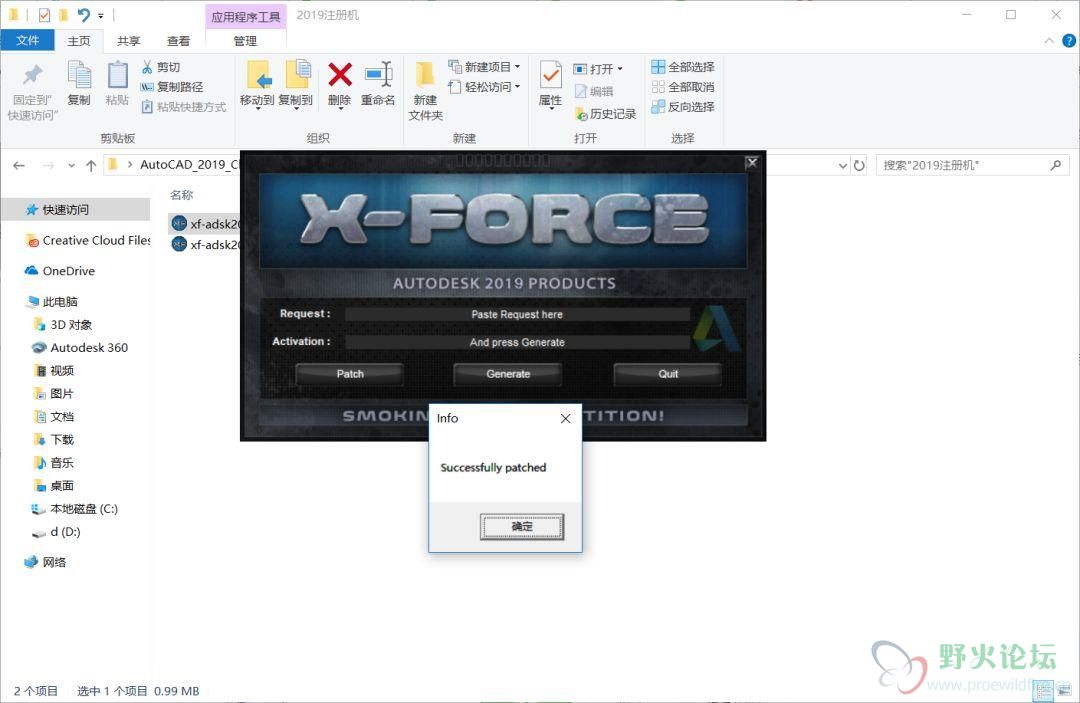Screen dimensions: 1080x703
Task: Select the Cut (剪切) scissors icon
Action: [x=147, y=67]
